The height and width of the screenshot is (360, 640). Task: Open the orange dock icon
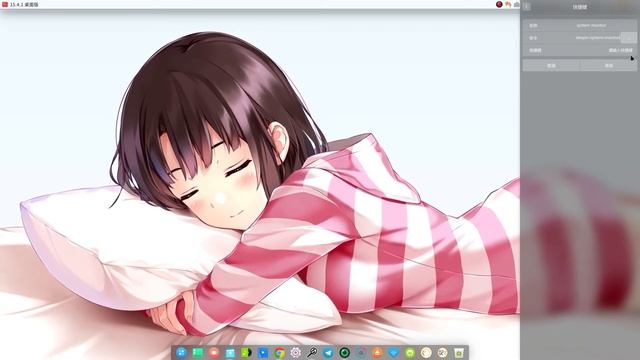coord(377,353)
